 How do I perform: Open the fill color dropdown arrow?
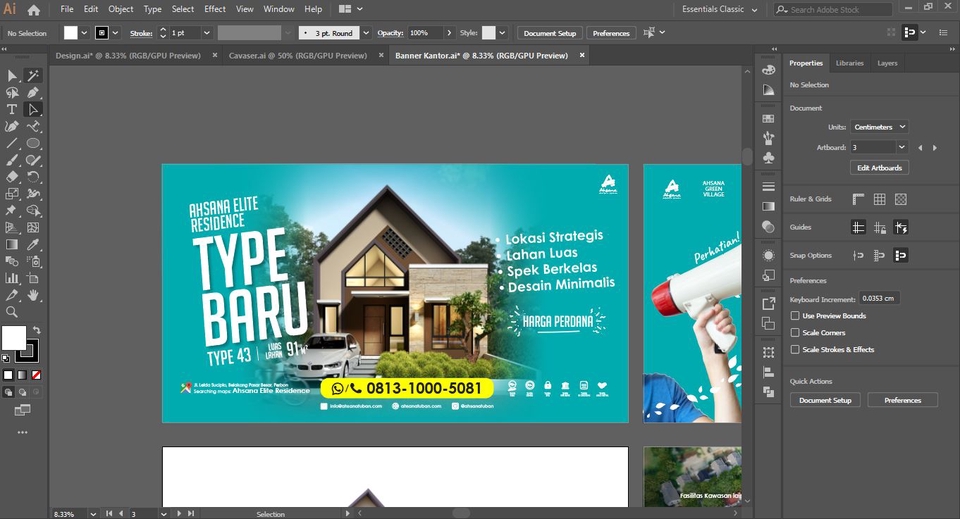point(84,33)
